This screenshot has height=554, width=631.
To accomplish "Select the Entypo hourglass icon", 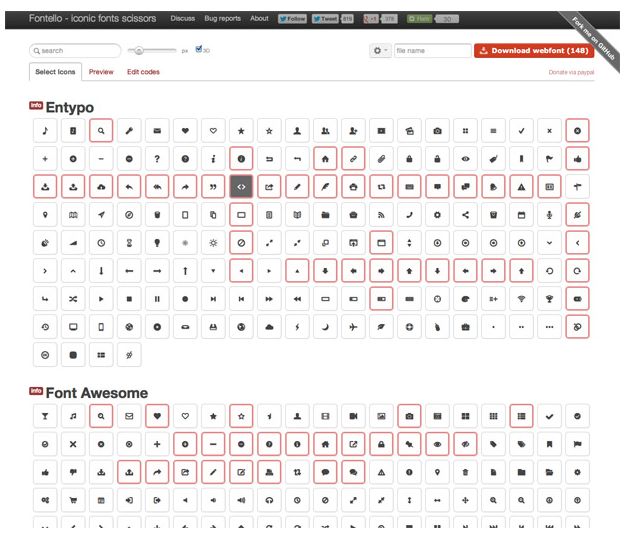I will pos(129,243).
